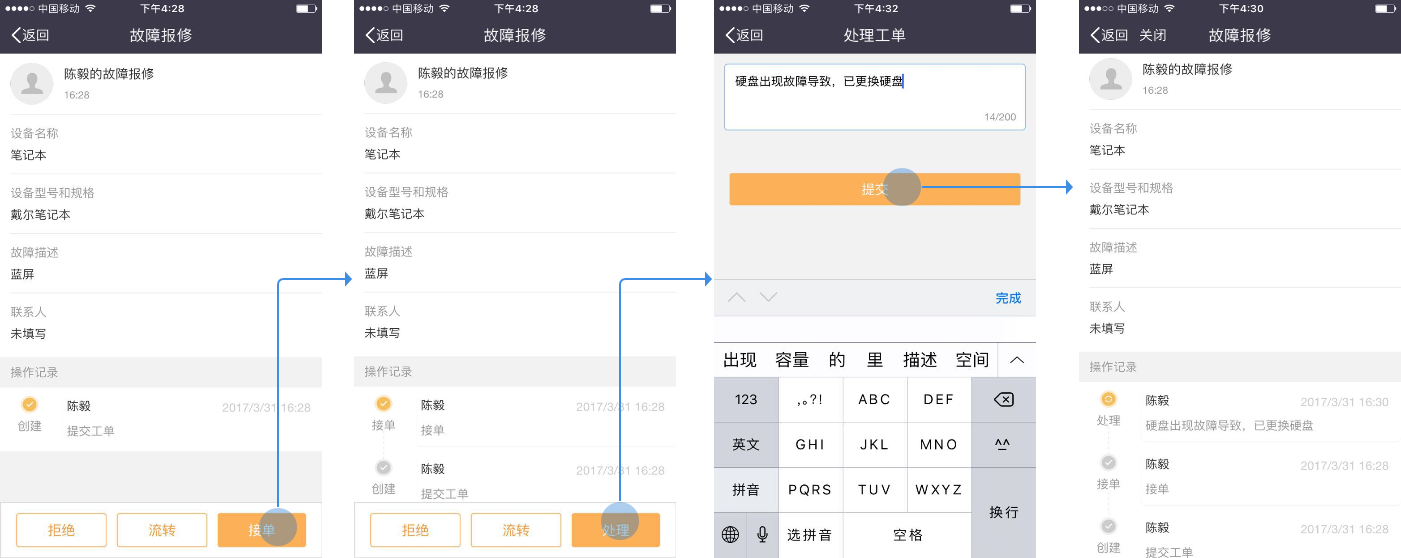
Task: Tap the 换行 return key
Action: 1003,513
